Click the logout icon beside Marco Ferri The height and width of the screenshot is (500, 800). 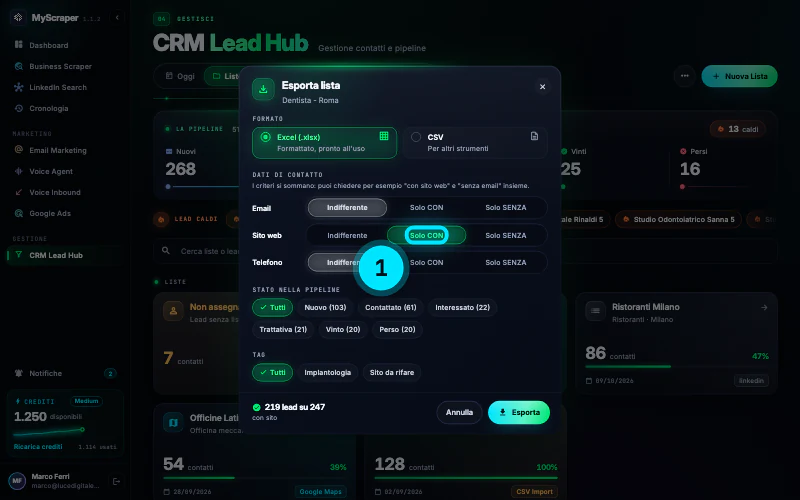(x=116, y=481)
